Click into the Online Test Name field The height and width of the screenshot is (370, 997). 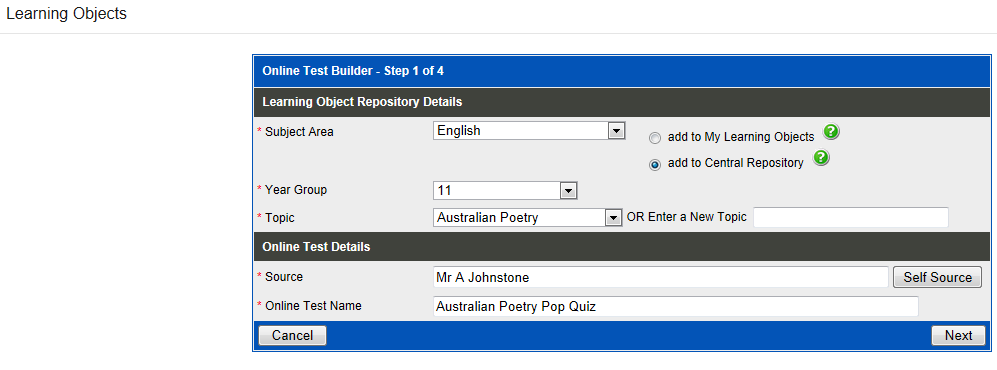coord(676,306)
